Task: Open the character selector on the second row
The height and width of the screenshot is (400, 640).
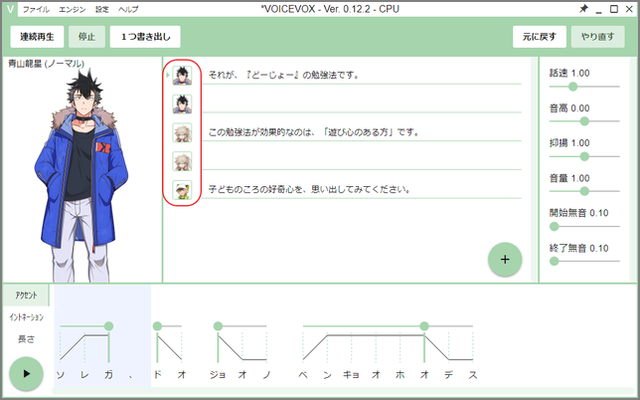Action: click(x=181, y=103)
